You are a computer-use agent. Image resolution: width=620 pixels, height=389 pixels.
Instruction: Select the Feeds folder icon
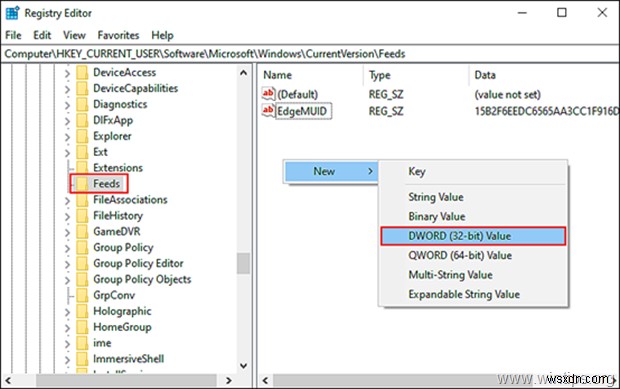click(82, 184)
